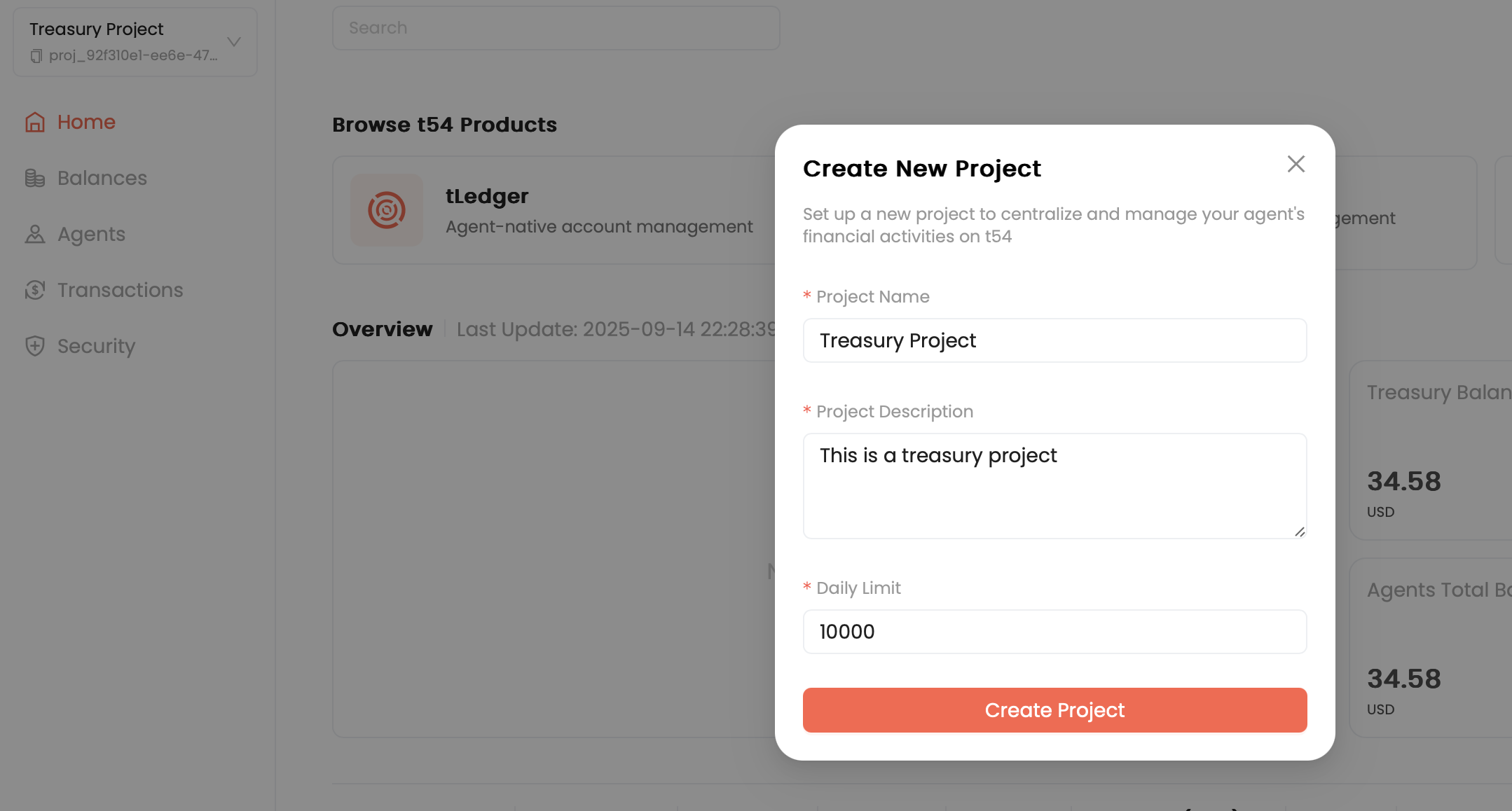Click the Daily Limit input field

(x=1054, y=632)
